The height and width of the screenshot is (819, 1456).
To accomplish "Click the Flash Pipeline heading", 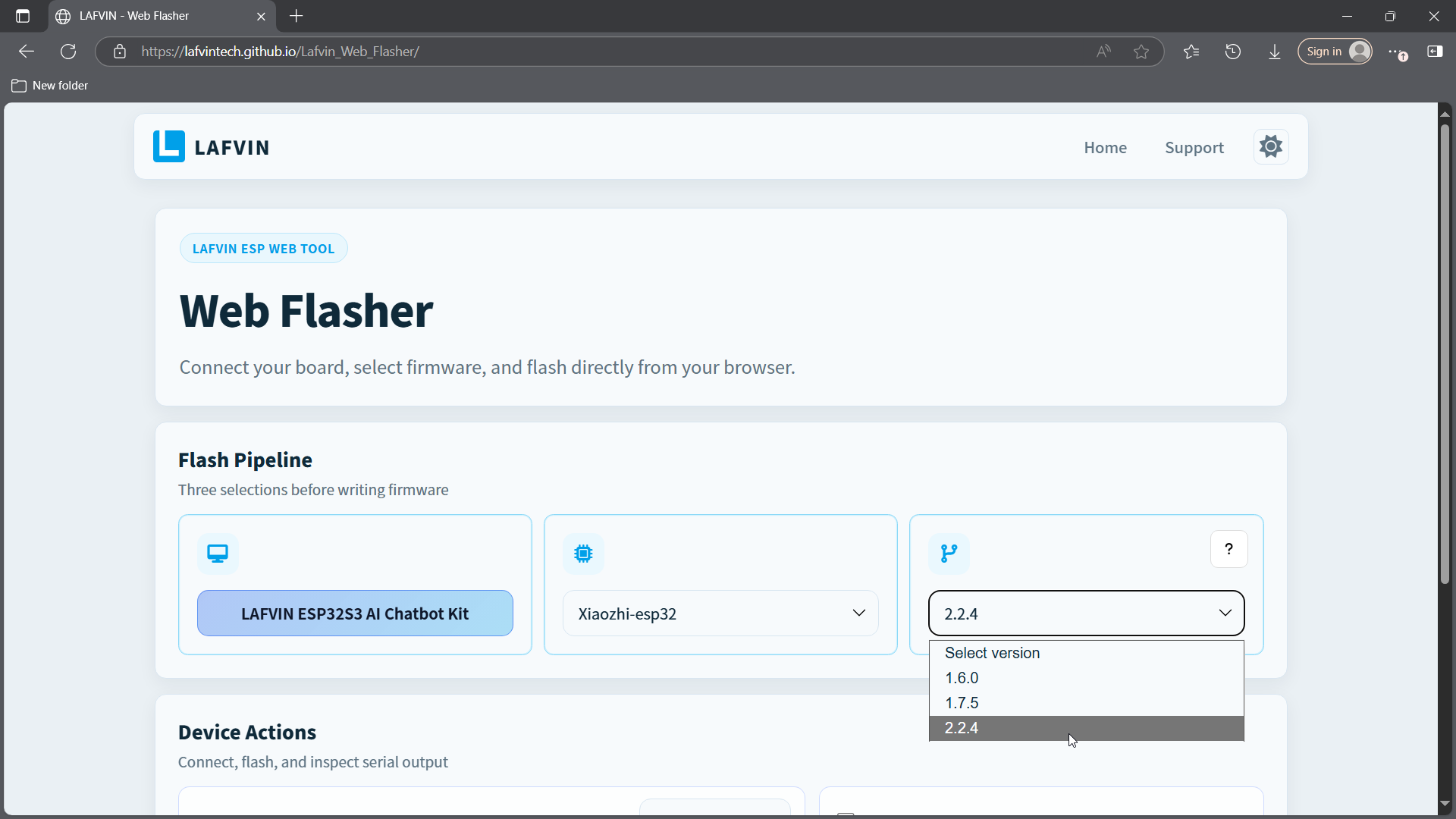I will (x=245, y=460).
